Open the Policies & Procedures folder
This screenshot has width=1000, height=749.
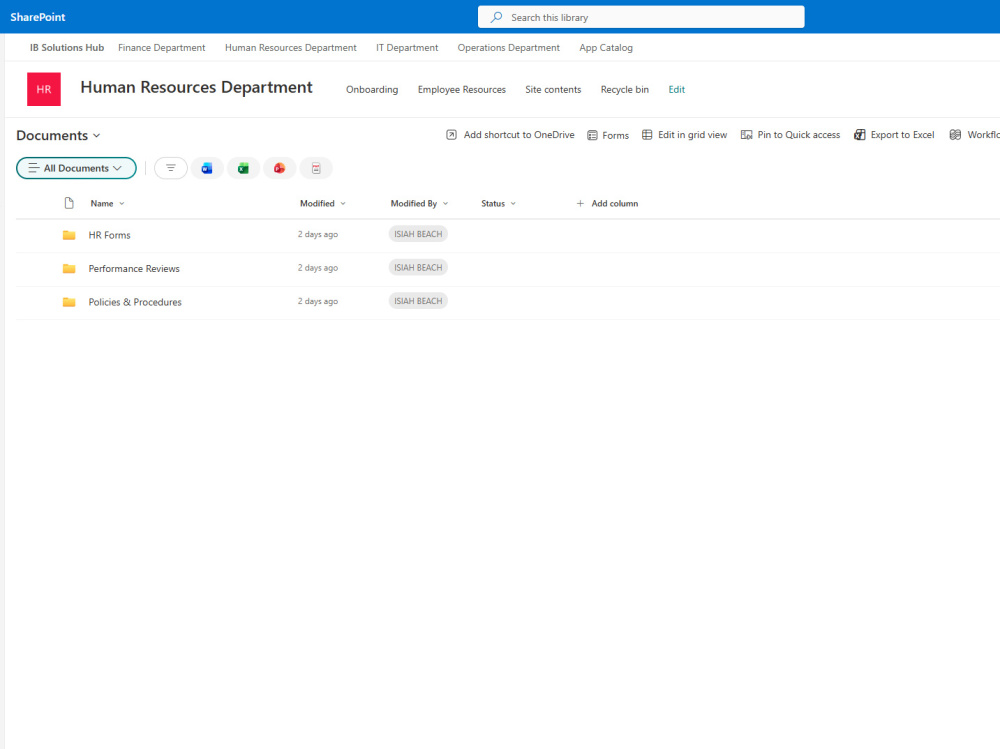point(135,302)
